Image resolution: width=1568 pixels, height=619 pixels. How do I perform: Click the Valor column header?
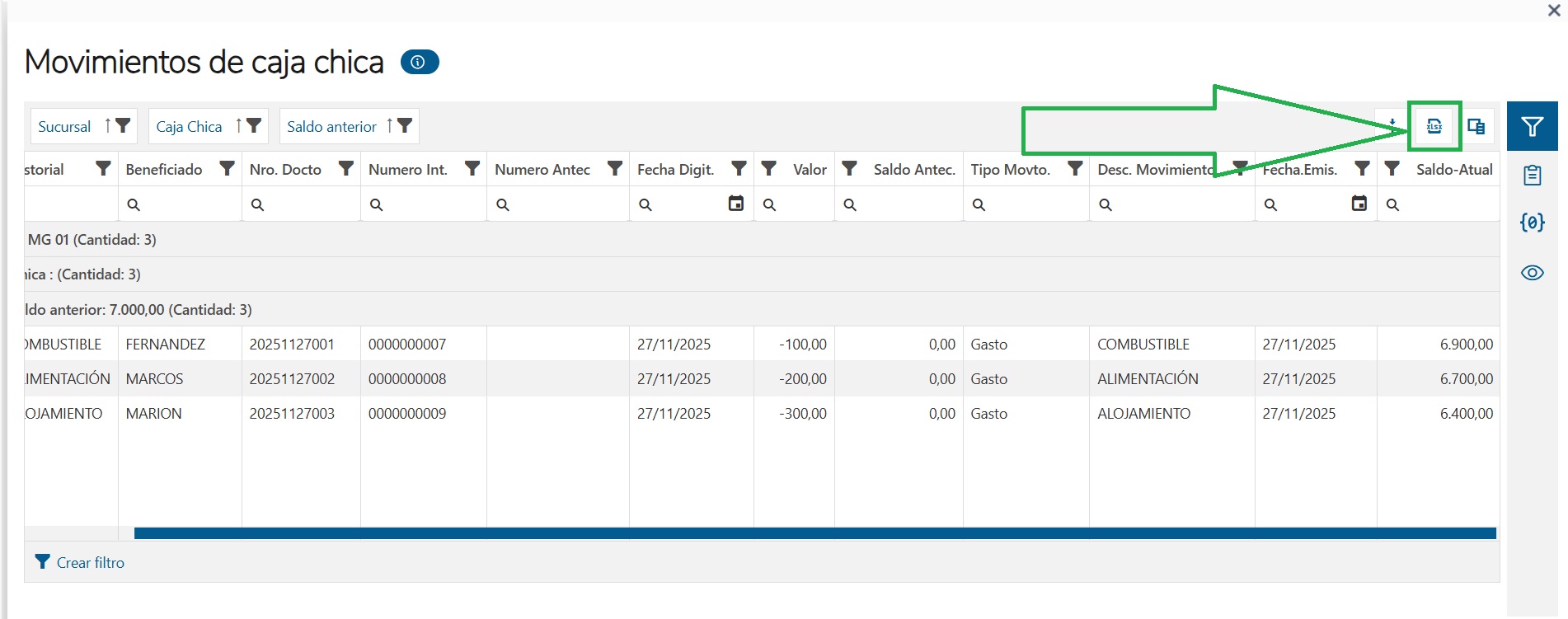point(809,169)
